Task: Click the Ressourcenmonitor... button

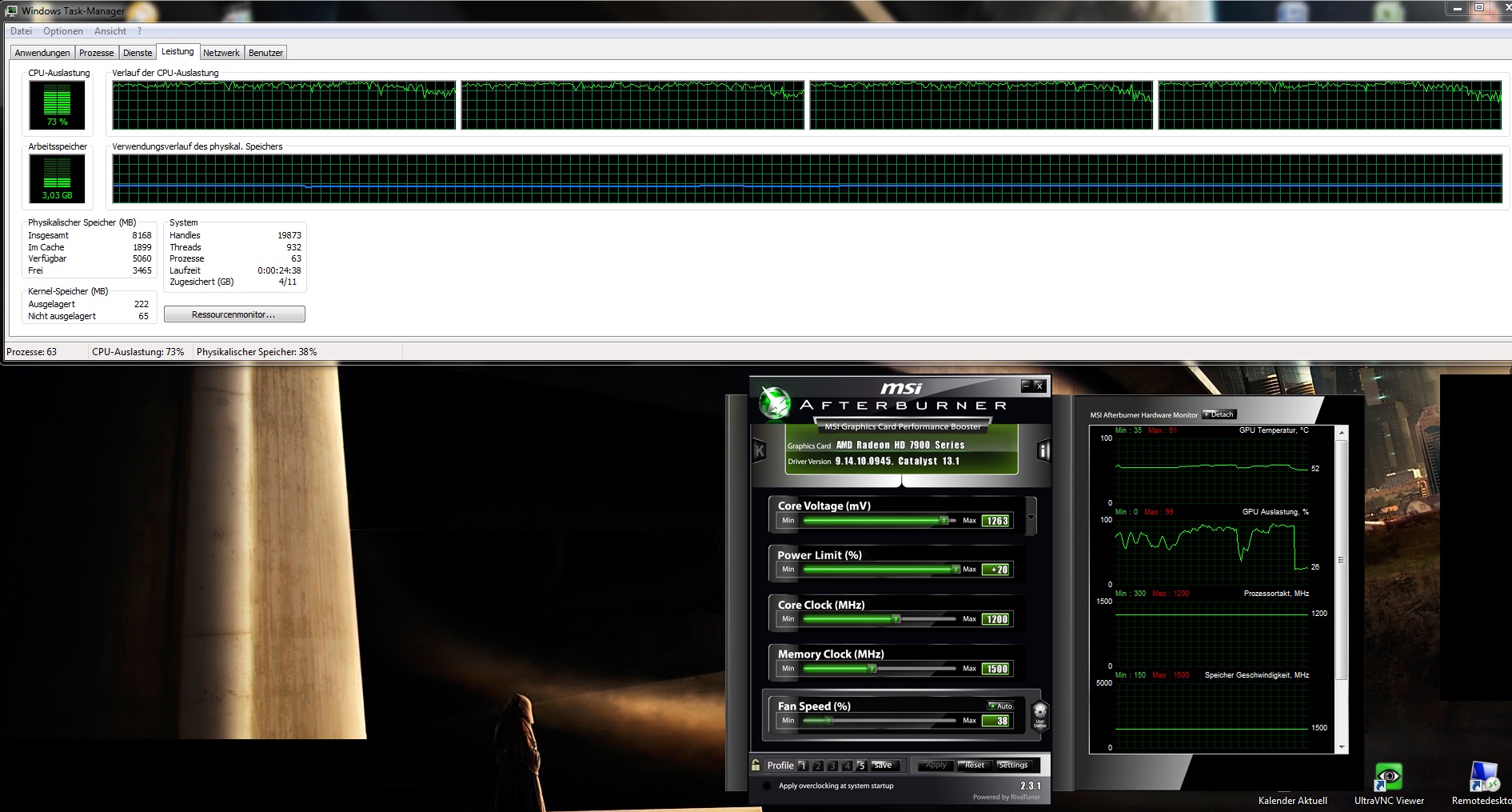Action: (x=234, y=314)
